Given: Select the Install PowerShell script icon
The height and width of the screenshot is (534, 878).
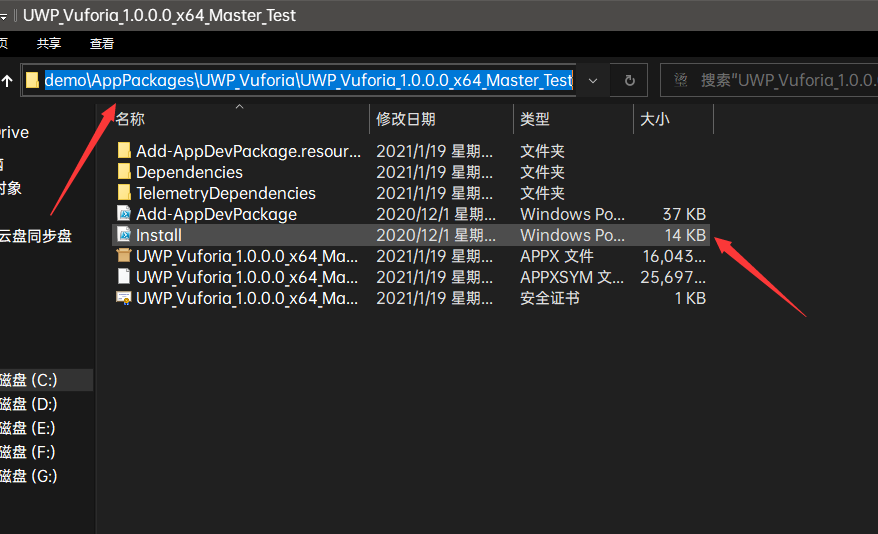Looking at the screenshot, I should coord(124,235).
